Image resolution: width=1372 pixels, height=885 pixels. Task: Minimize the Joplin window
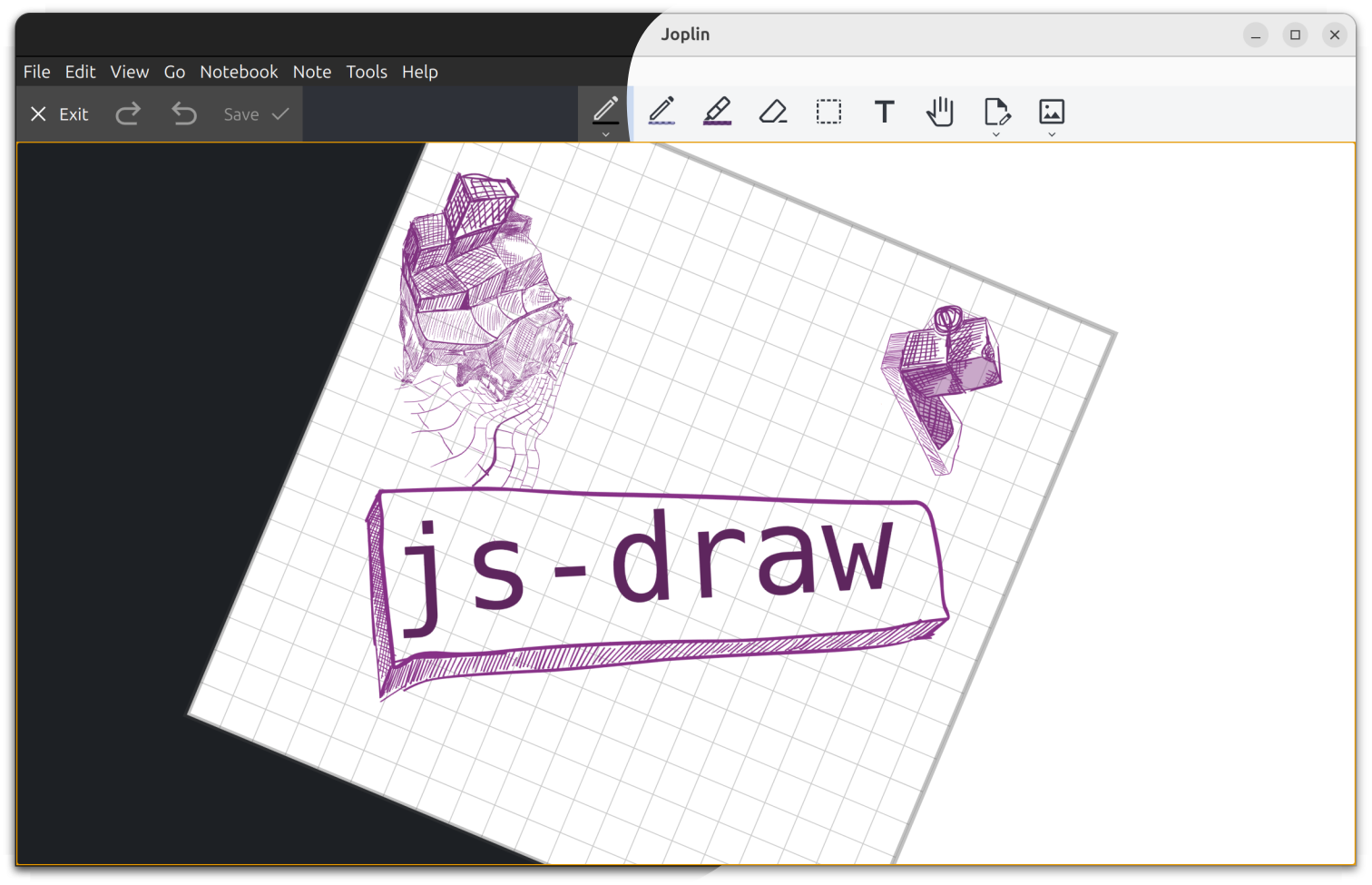pos(1256,34)
